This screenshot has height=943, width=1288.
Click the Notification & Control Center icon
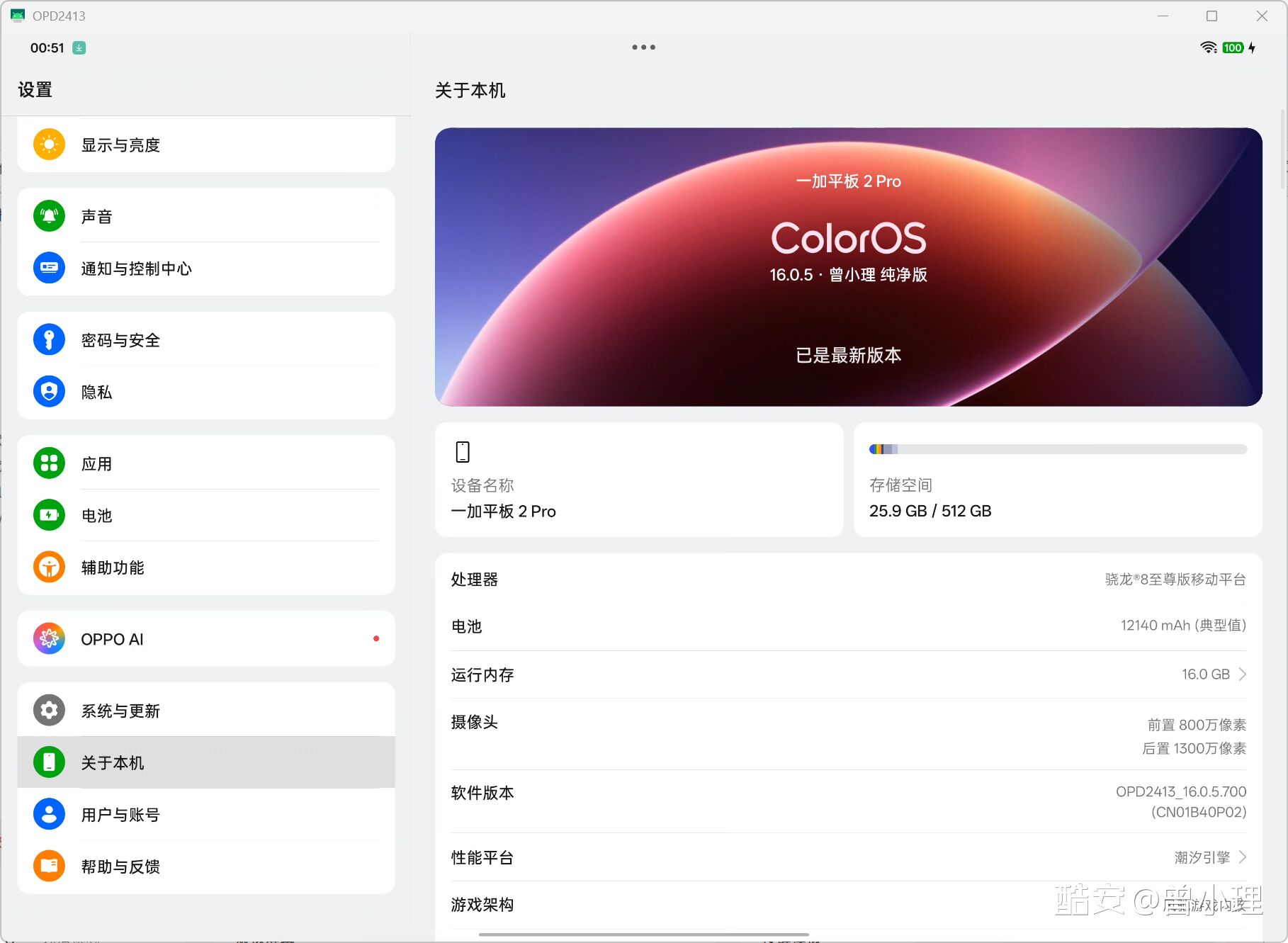[x=49, y=268]
